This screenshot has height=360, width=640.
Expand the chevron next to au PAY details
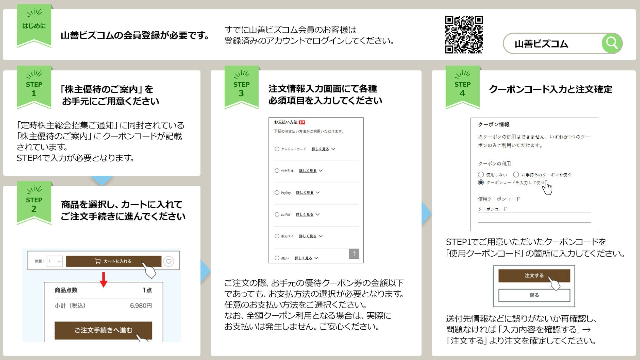click(x=318, y=214)
